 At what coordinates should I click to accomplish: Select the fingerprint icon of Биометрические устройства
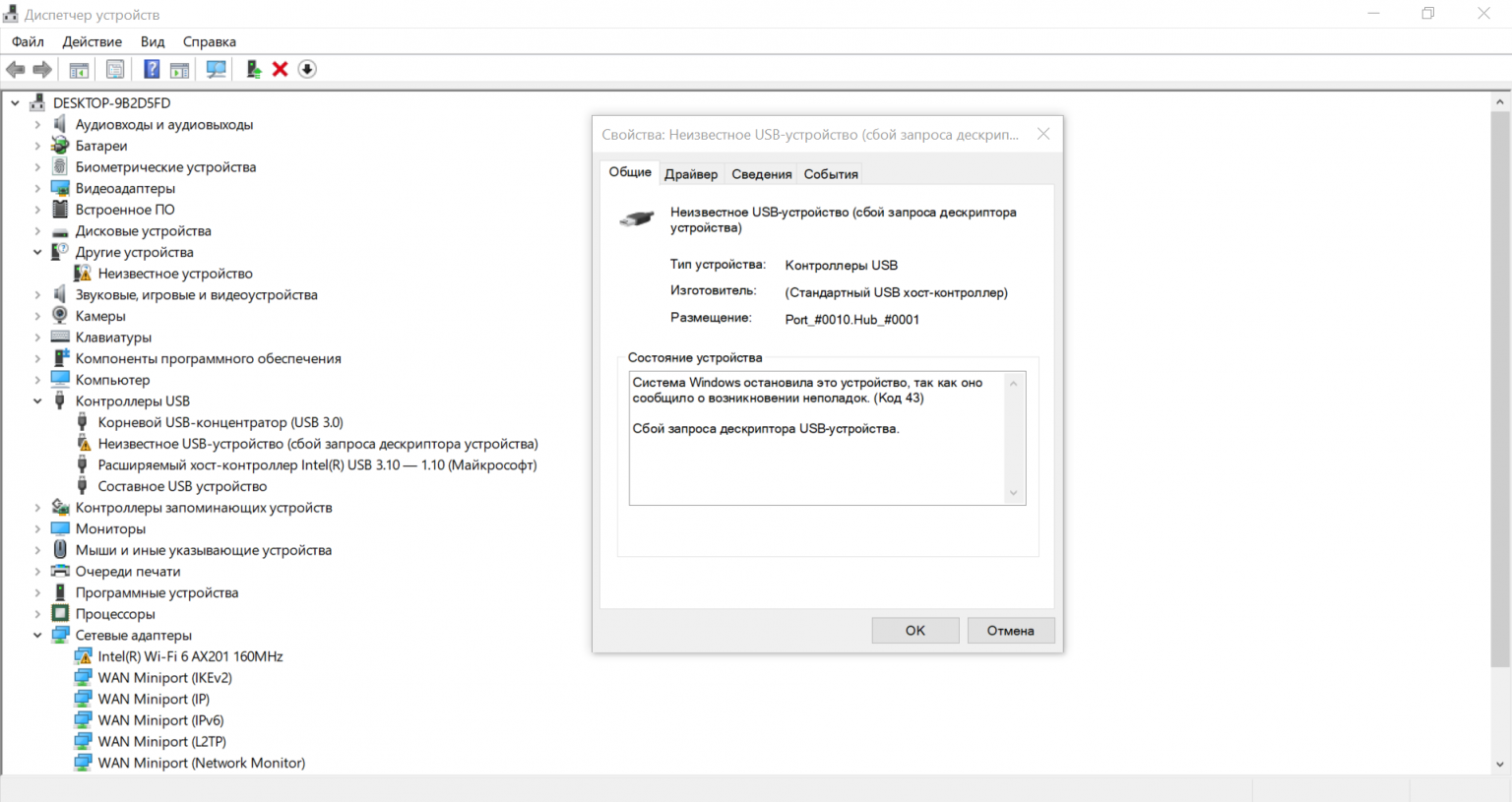[x=60, y=166]
